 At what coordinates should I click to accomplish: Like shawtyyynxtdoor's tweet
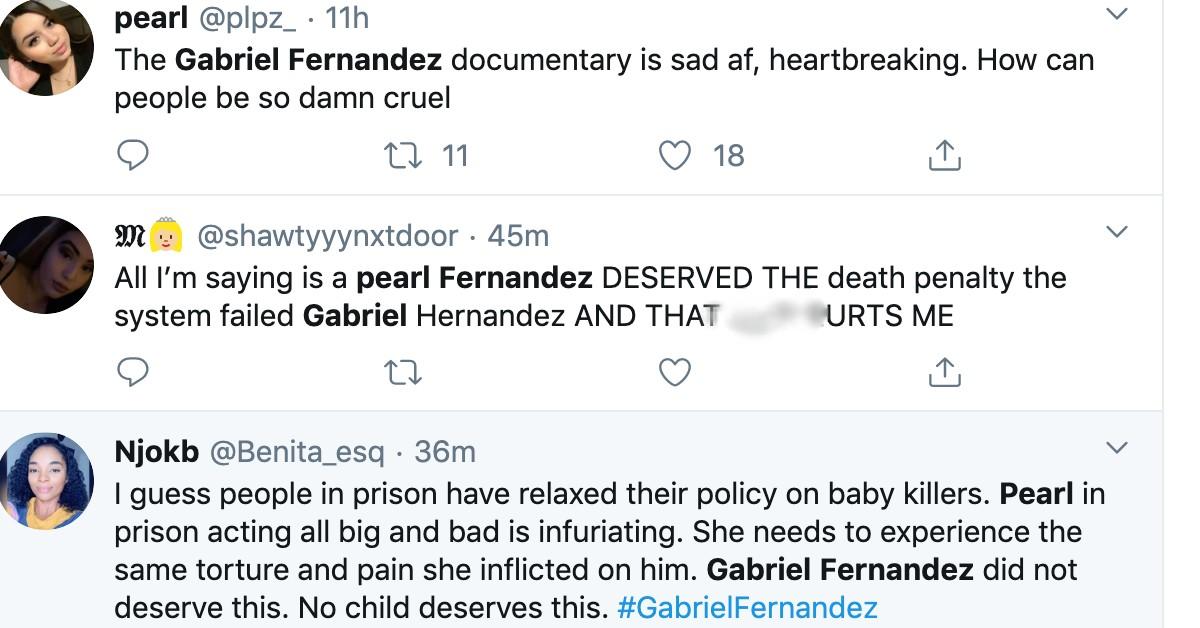pyautogui.click(x=675, y=373)
